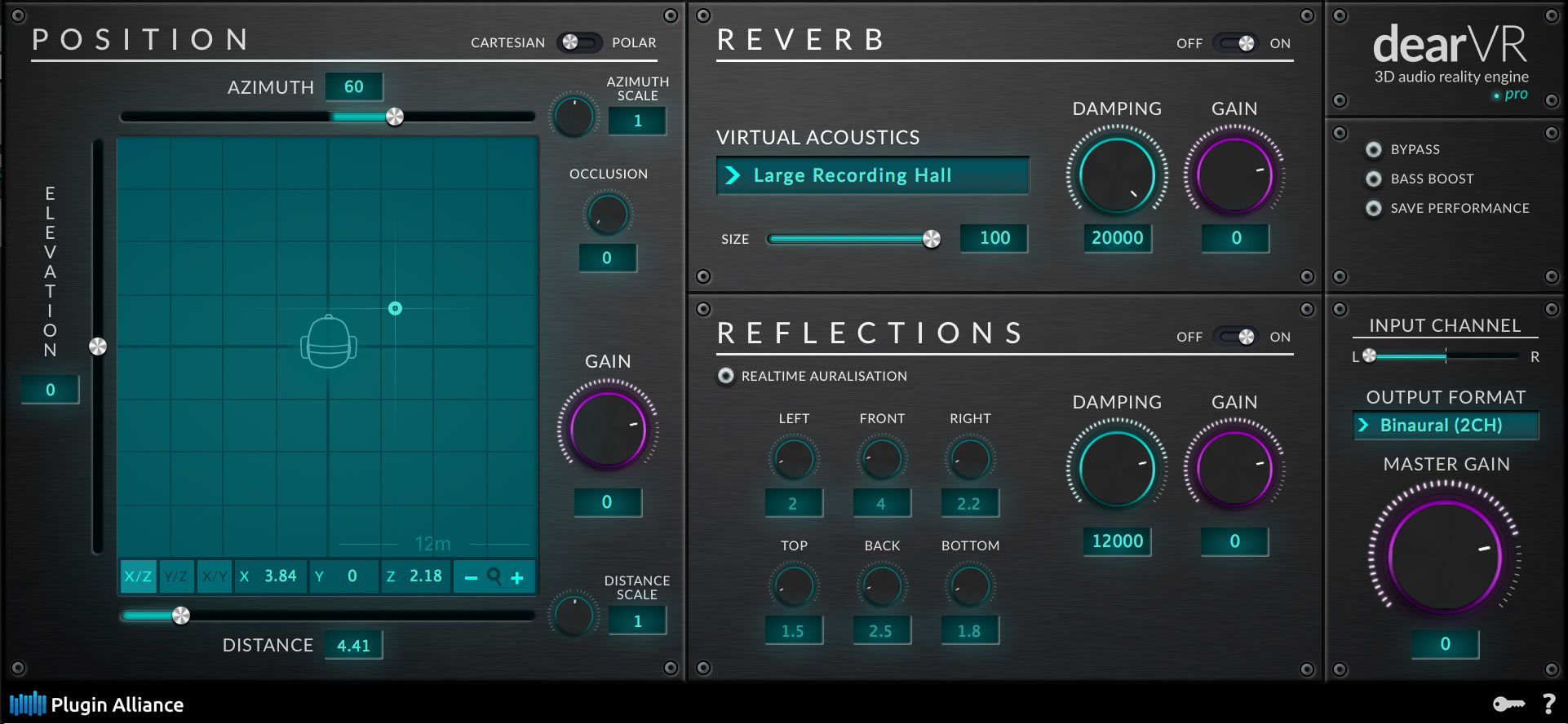Click the Distance Scale value field
This screenshot has height=724, width=1568.
(638, 621)
